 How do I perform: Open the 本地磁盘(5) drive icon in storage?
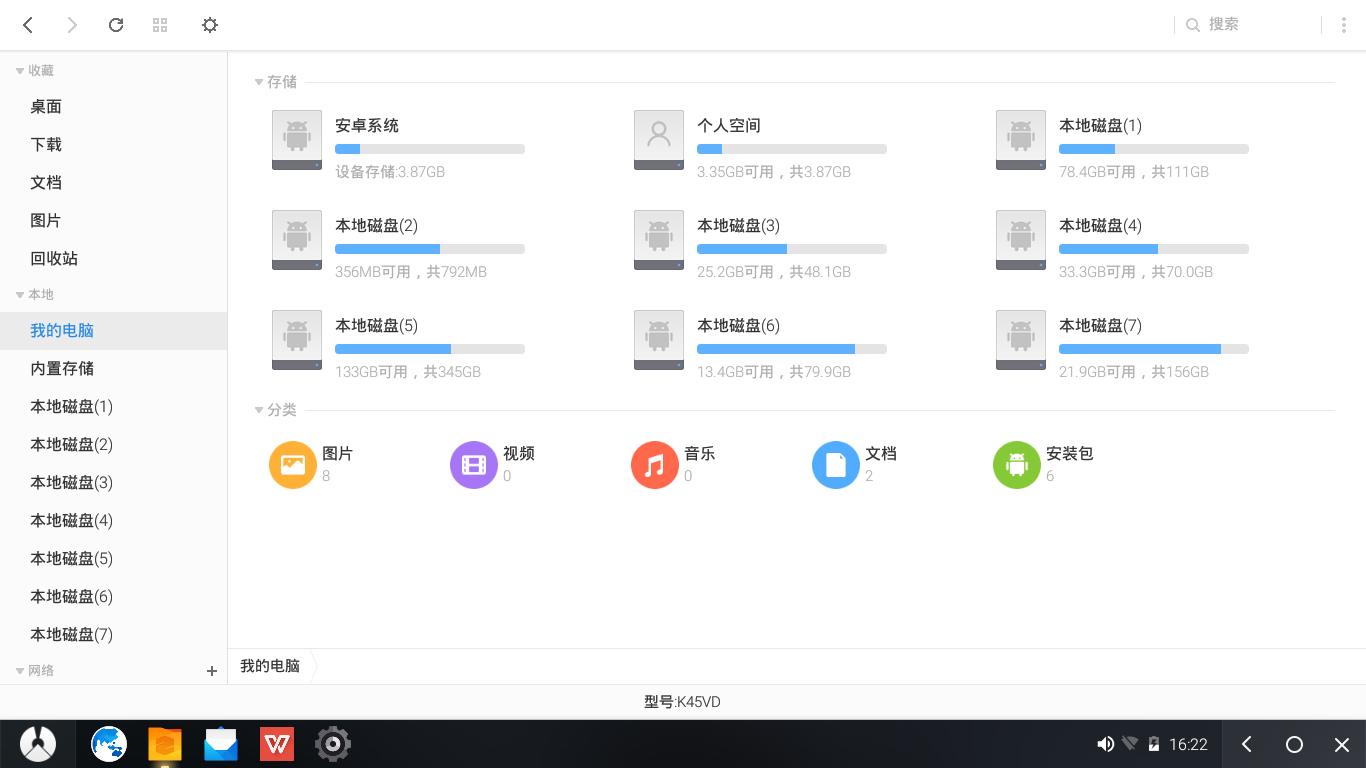click(x=297, y=340)
